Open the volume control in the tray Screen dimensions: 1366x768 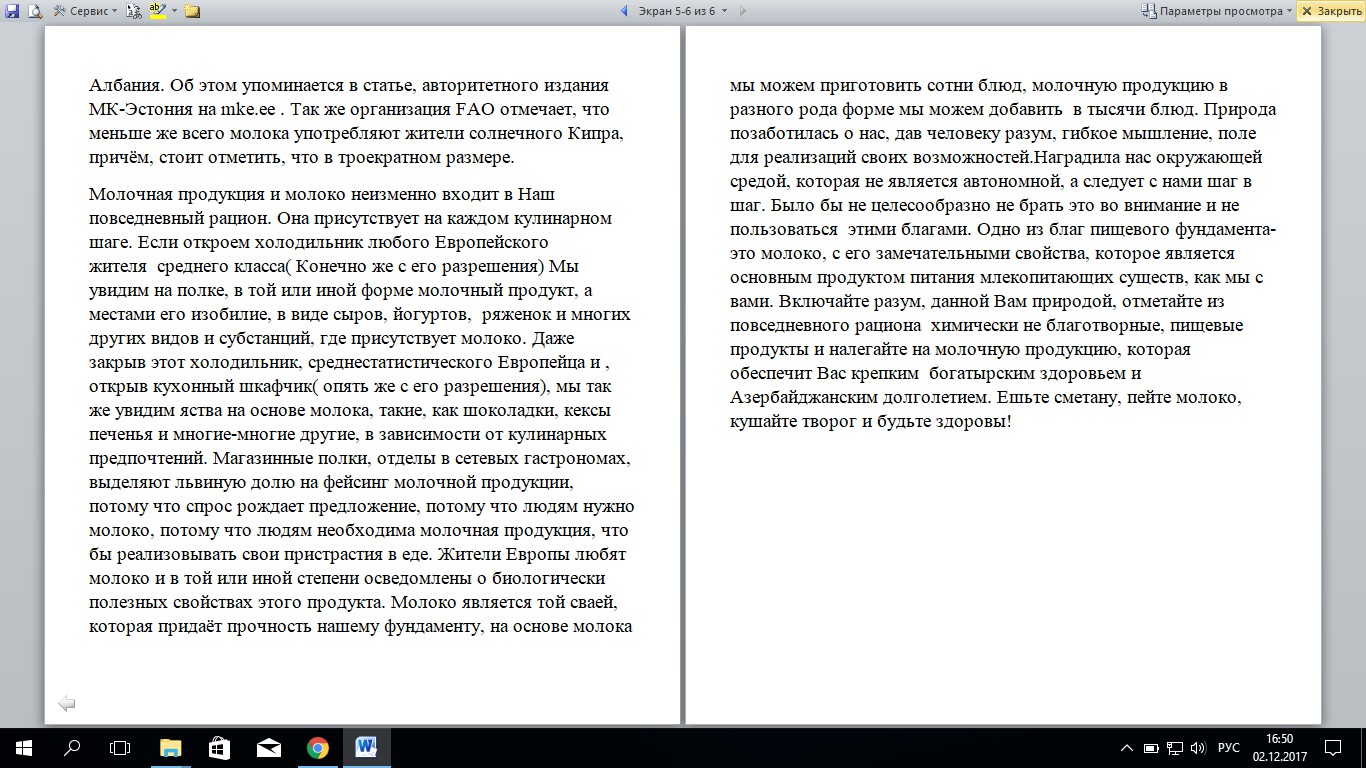click(x=1199, y=748)
